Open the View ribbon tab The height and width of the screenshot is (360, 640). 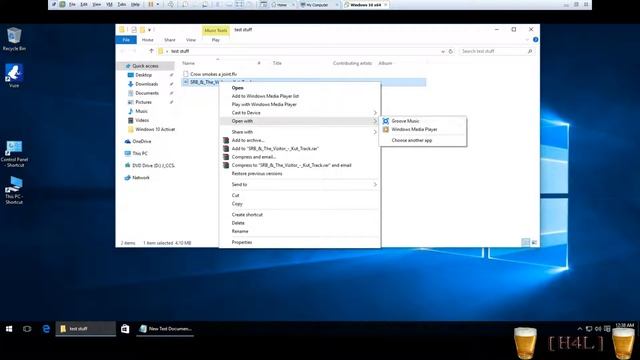(x=191, y=40)
